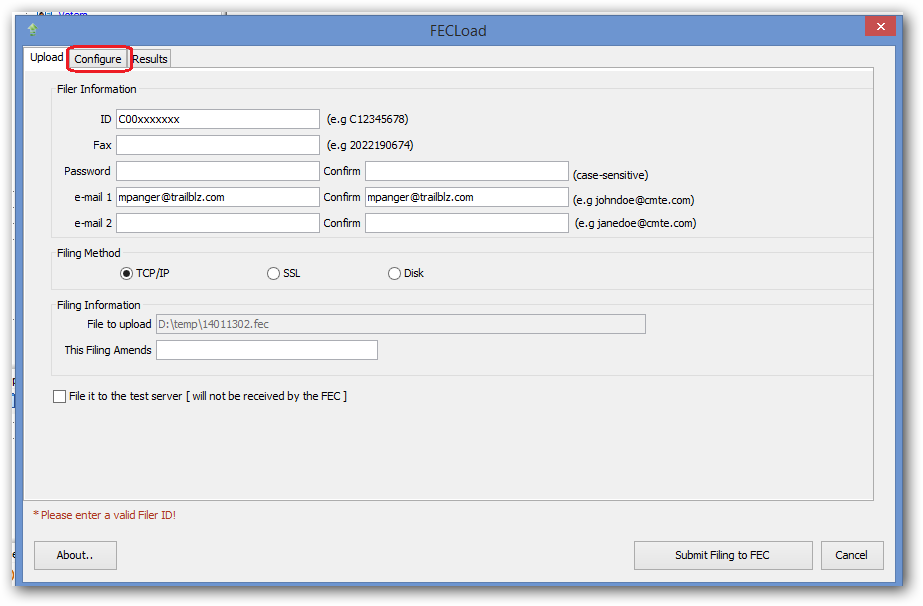
Task: Click the e-mail 1 input field
Action: [x=217, y=197]
